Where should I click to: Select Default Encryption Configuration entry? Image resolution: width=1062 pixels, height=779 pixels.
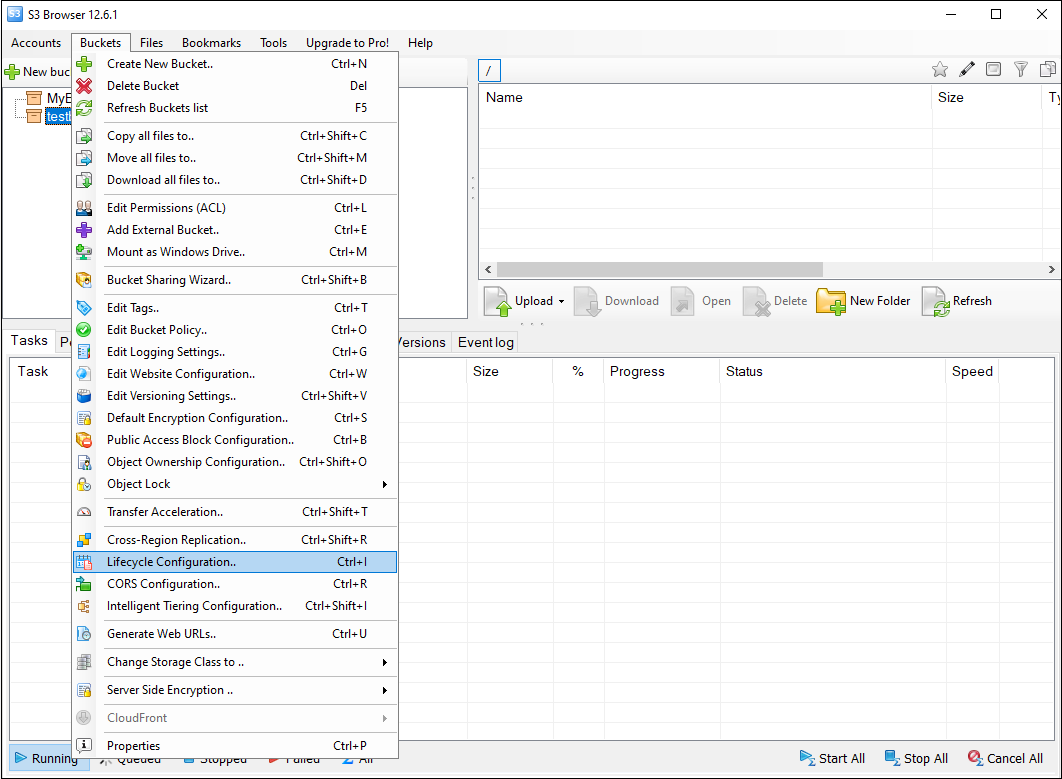[x=235, y=418]
